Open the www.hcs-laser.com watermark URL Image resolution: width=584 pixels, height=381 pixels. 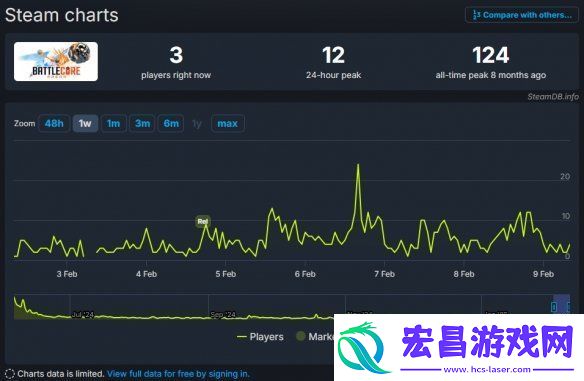(487, 370)
